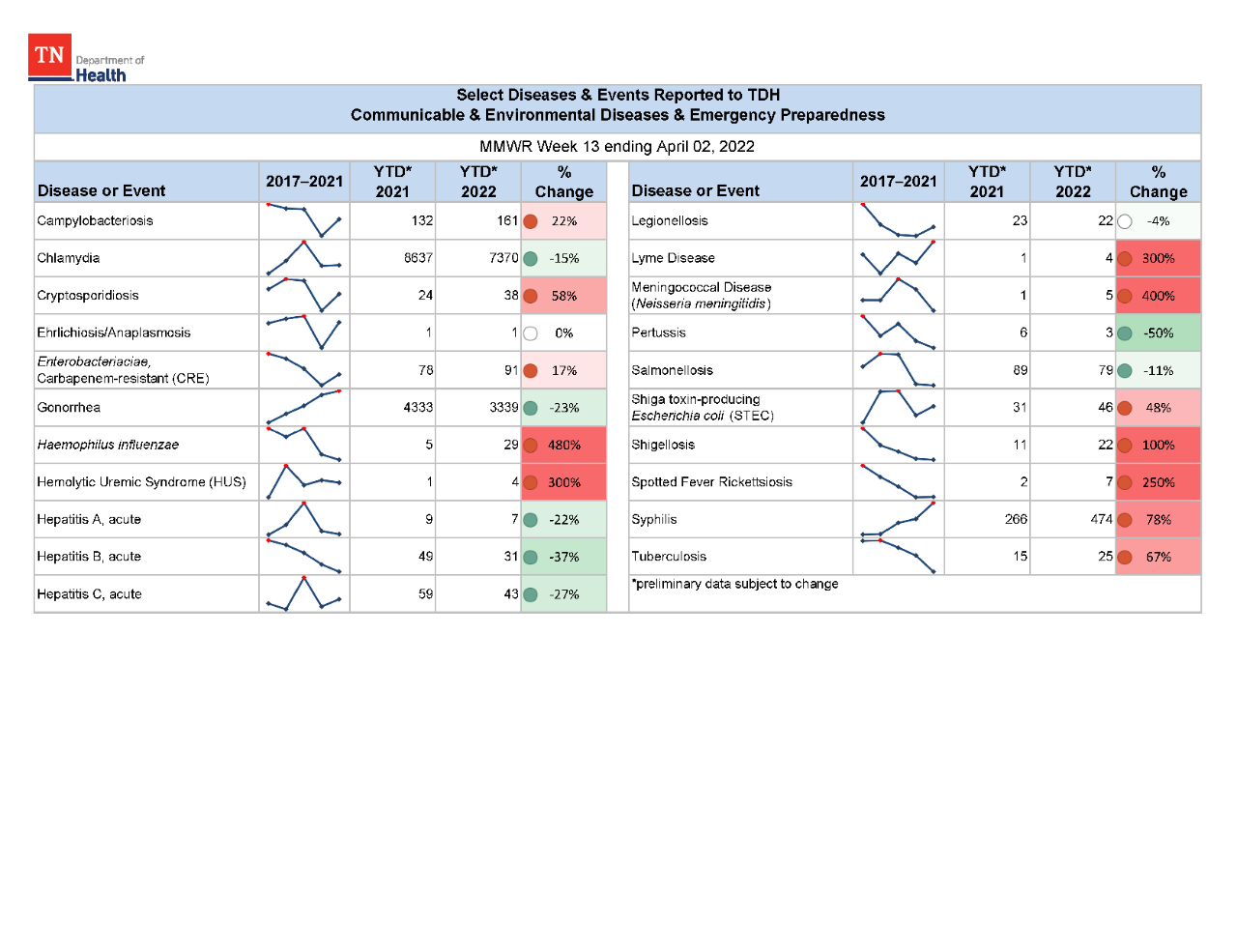The image size is (1237, 952).
Task: Select the Syphilis YTD 2022 value '474'
Action: (1102, 519)
